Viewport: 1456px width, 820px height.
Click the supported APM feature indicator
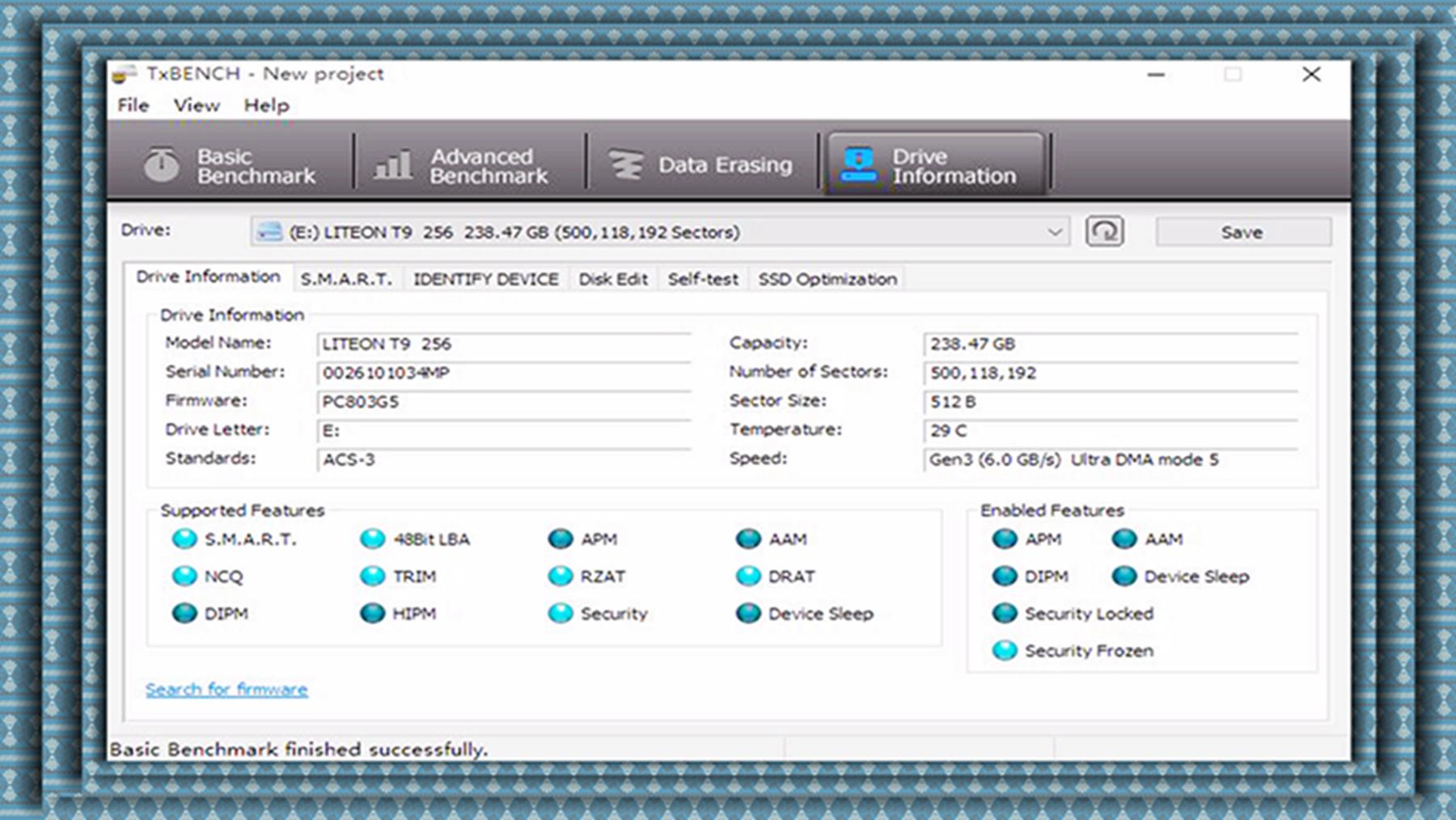[560, 539]
